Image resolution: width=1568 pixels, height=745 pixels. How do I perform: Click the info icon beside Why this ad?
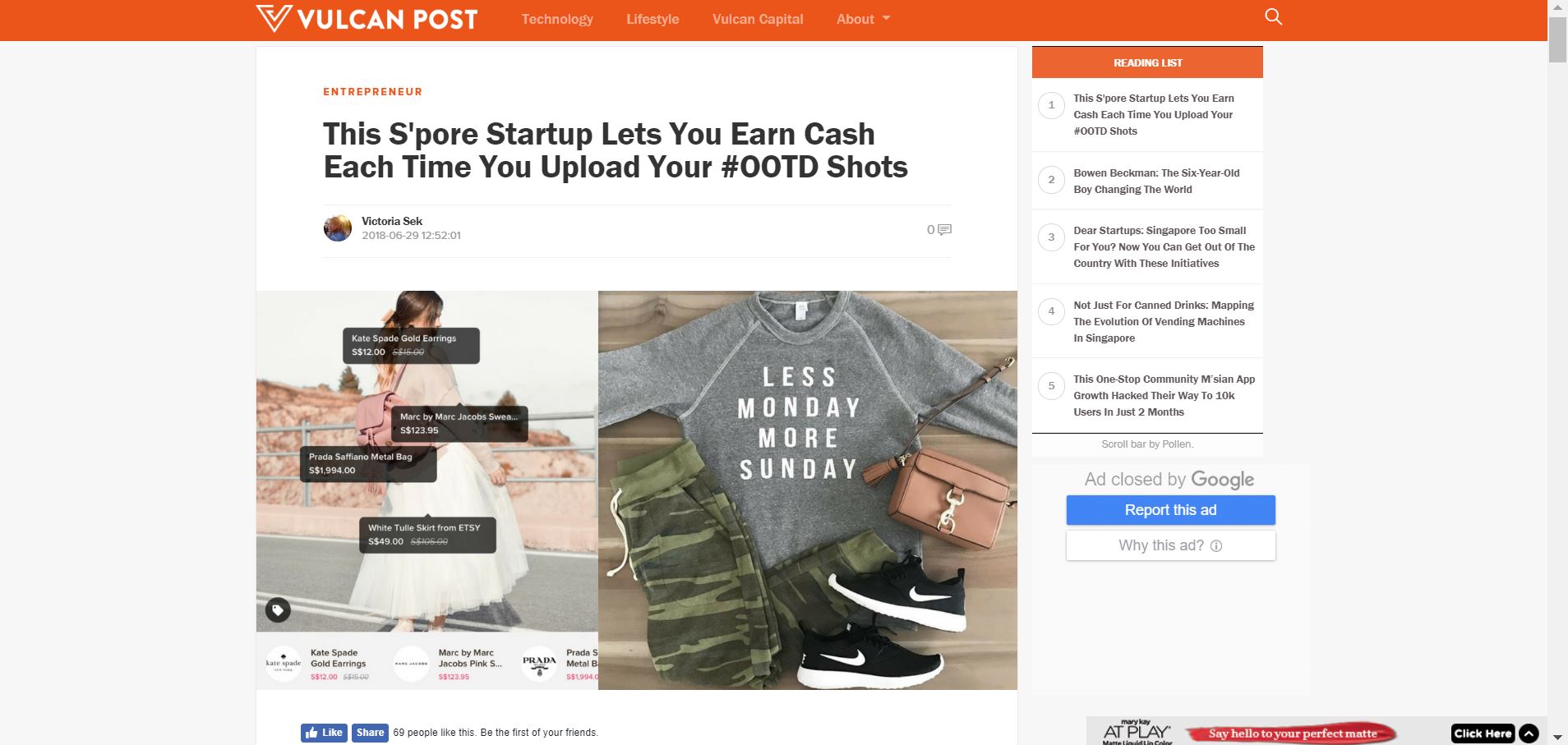[1216, 546]
